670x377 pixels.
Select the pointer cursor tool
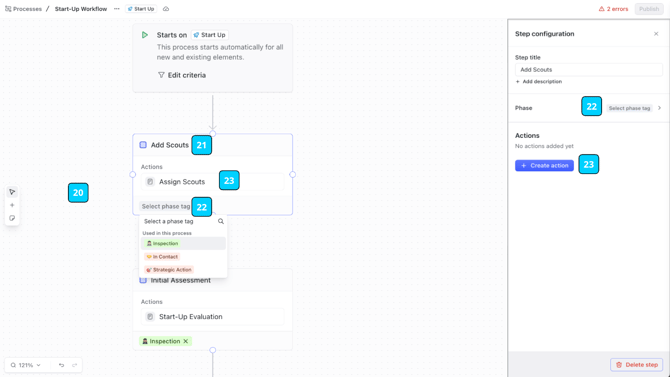[12, 192]
